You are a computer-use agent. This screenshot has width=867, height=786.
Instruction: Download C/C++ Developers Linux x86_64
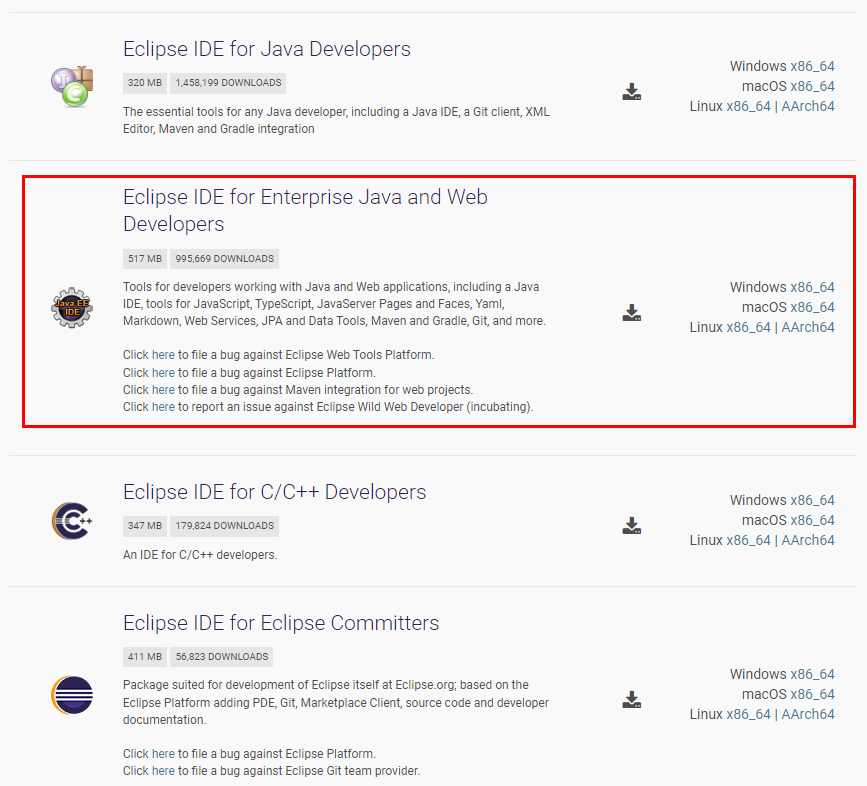pyautogui.click(x=748, y=540)
